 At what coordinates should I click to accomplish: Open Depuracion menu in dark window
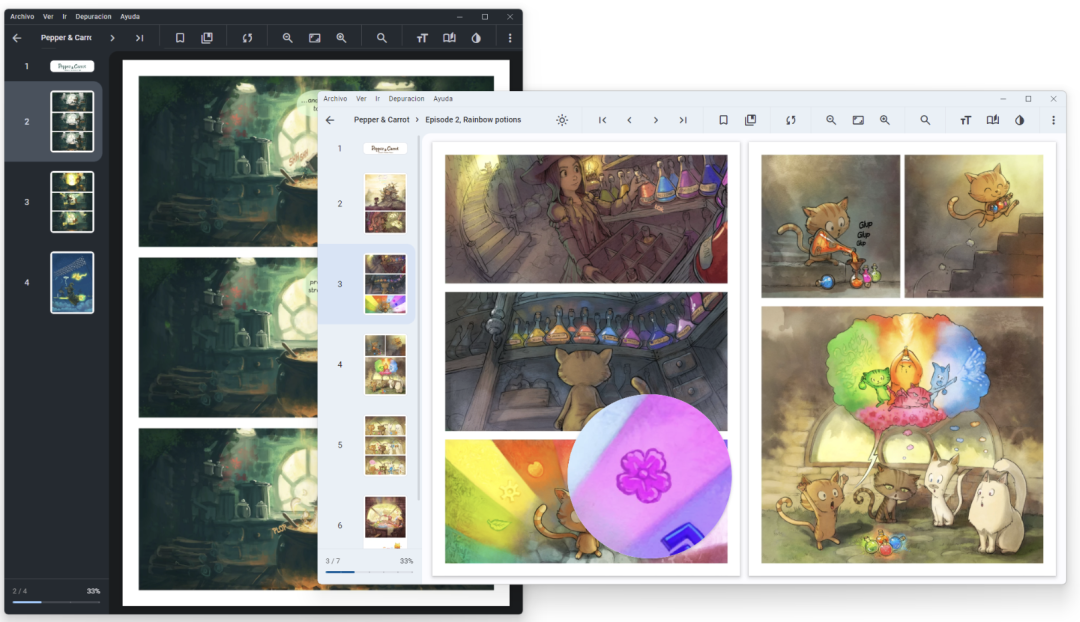(x=93, y=17)
